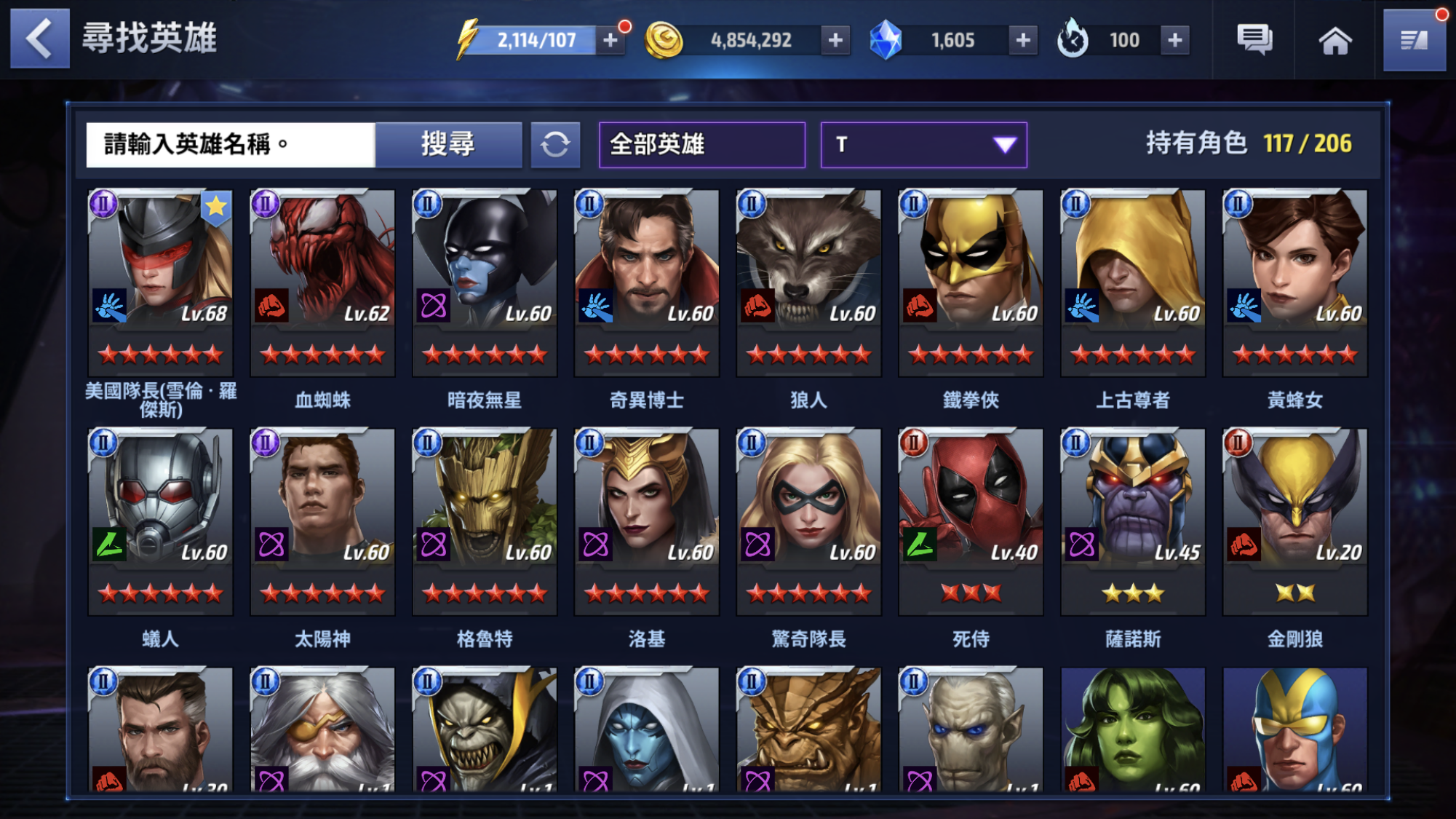1456x819 pixels.
Task: Select the 死侍 Deadpool hero card
Action: (x=971, y=521)
